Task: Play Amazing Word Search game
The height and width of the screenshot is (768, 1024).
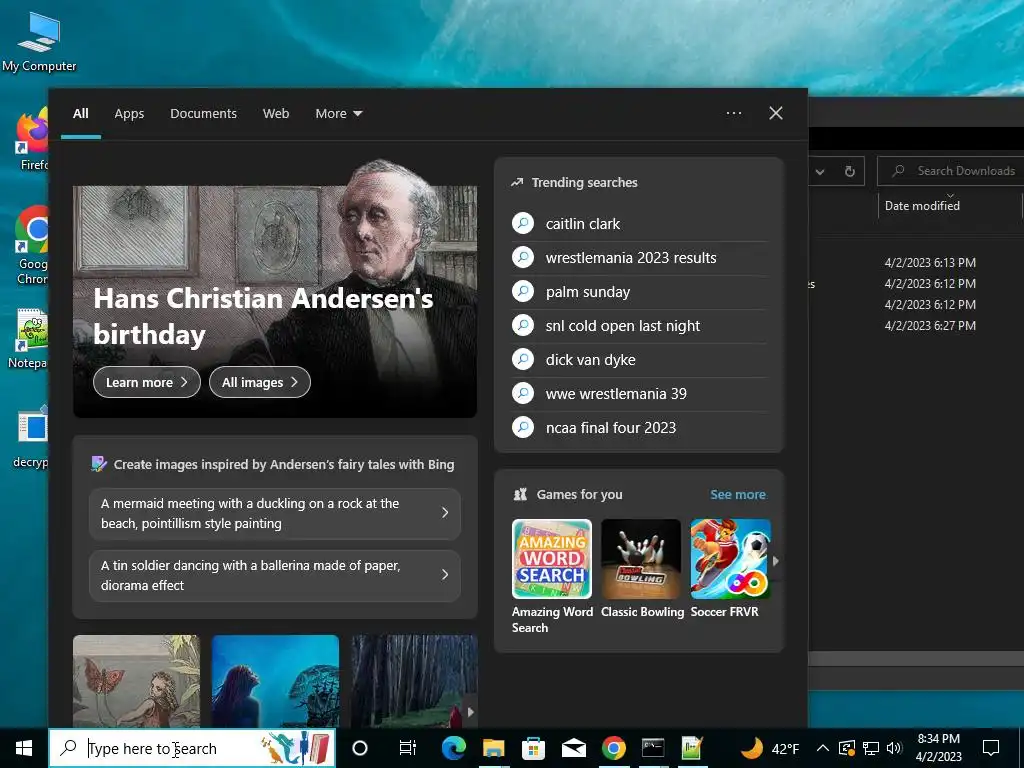Action: (552, 576)
